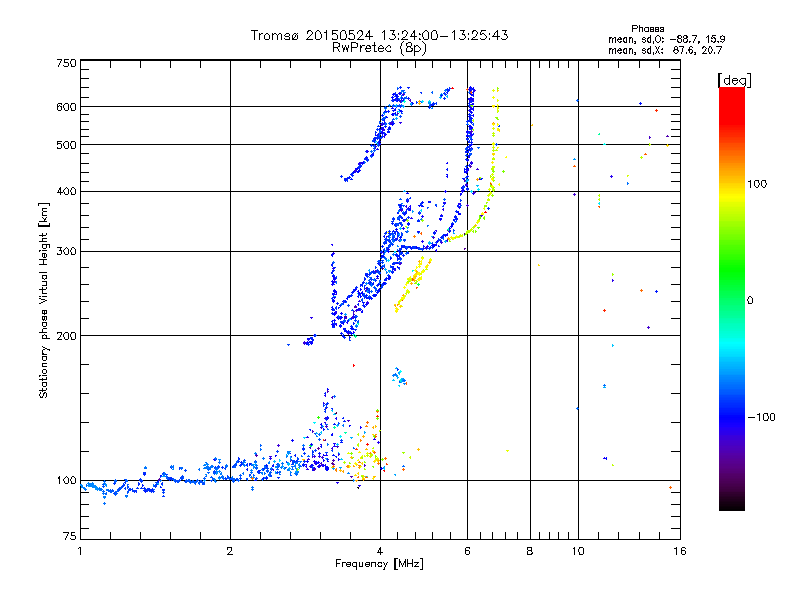Click the "[deg]" colorbar unit label
Viewport: 800px width, 600px height.
(x=734, y=79)
